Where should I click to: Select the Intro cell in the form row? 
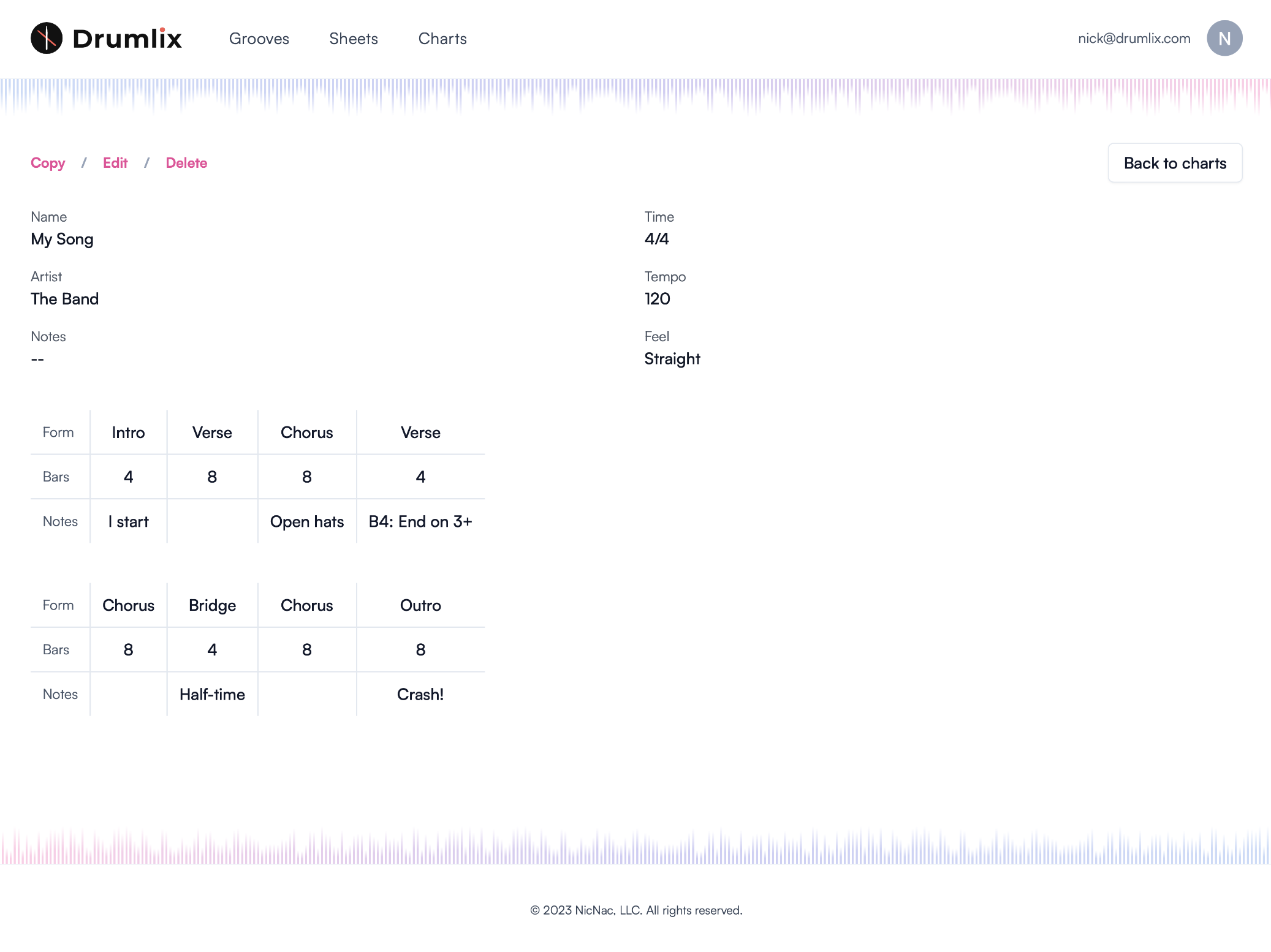pyautogui.click(x=128, y=432)
